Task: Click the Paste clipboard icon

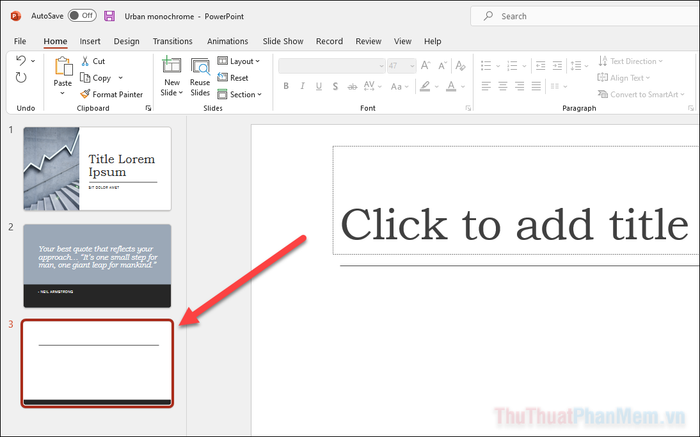Action: click(x=63, y=68)
